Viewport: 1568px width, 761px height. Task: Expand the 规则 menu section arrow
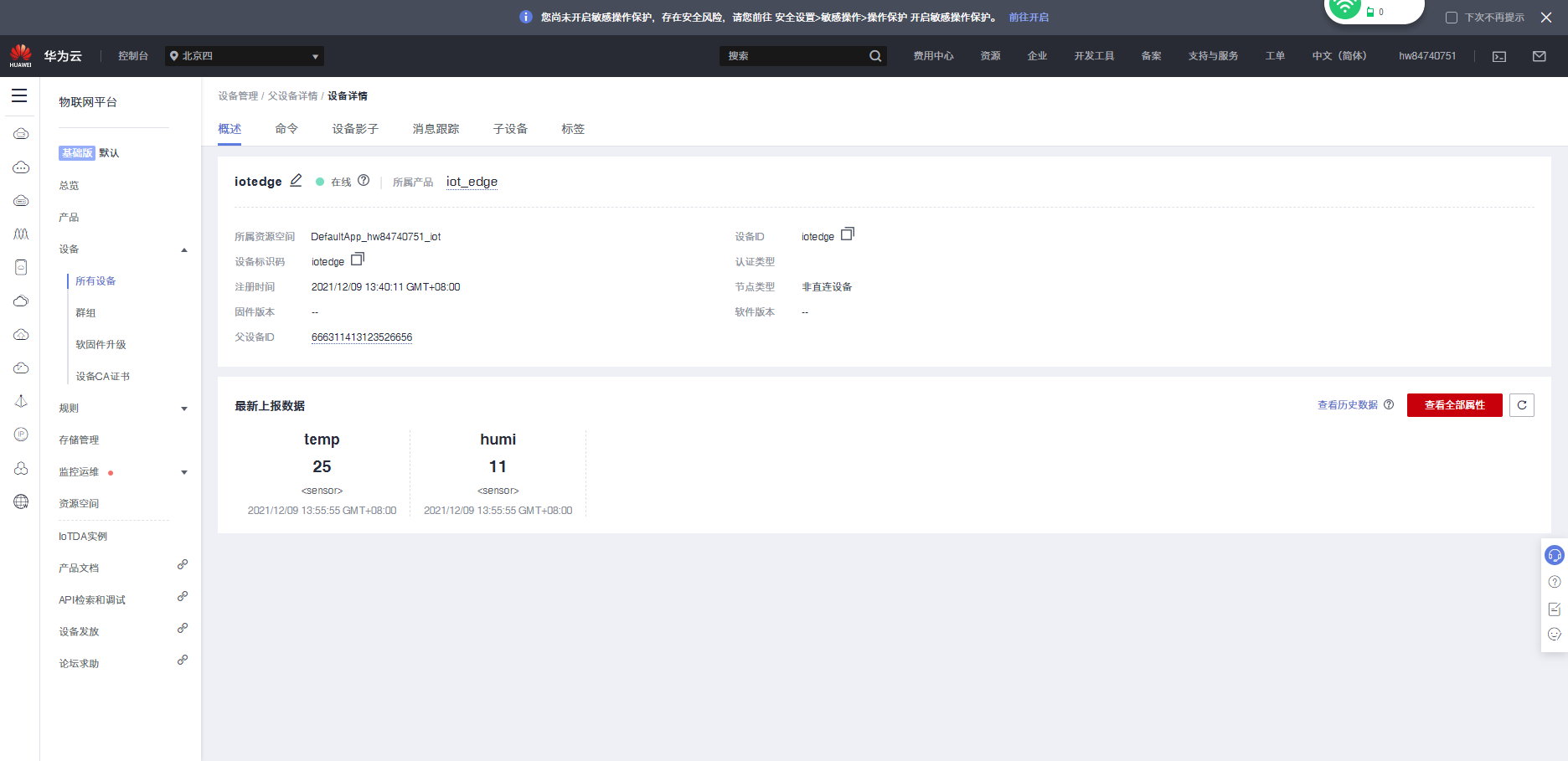[184, 409]
